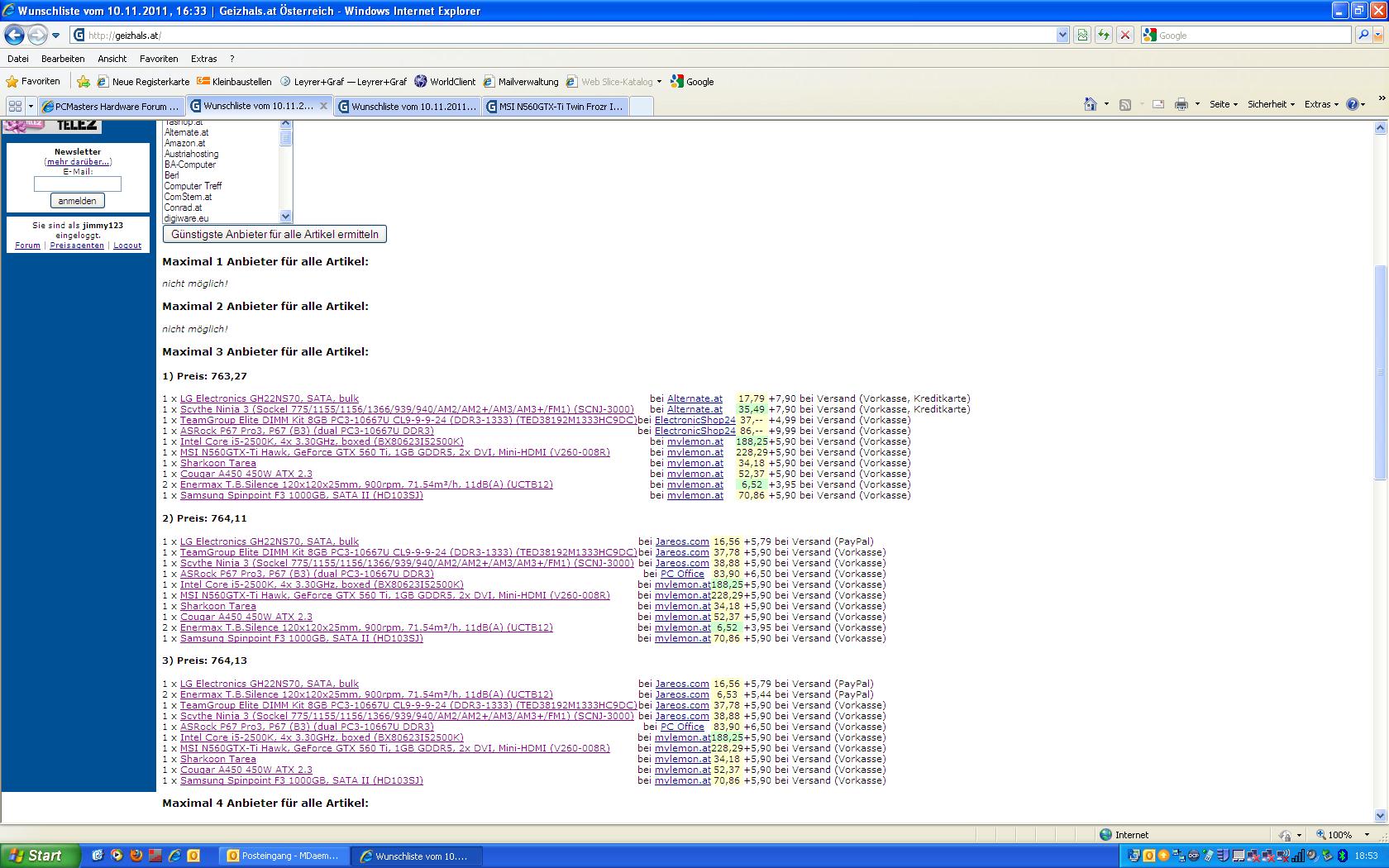This screenshot has height=868, width=1389.
Task: Open the Extras menu in menu bar
Action: 203,59
